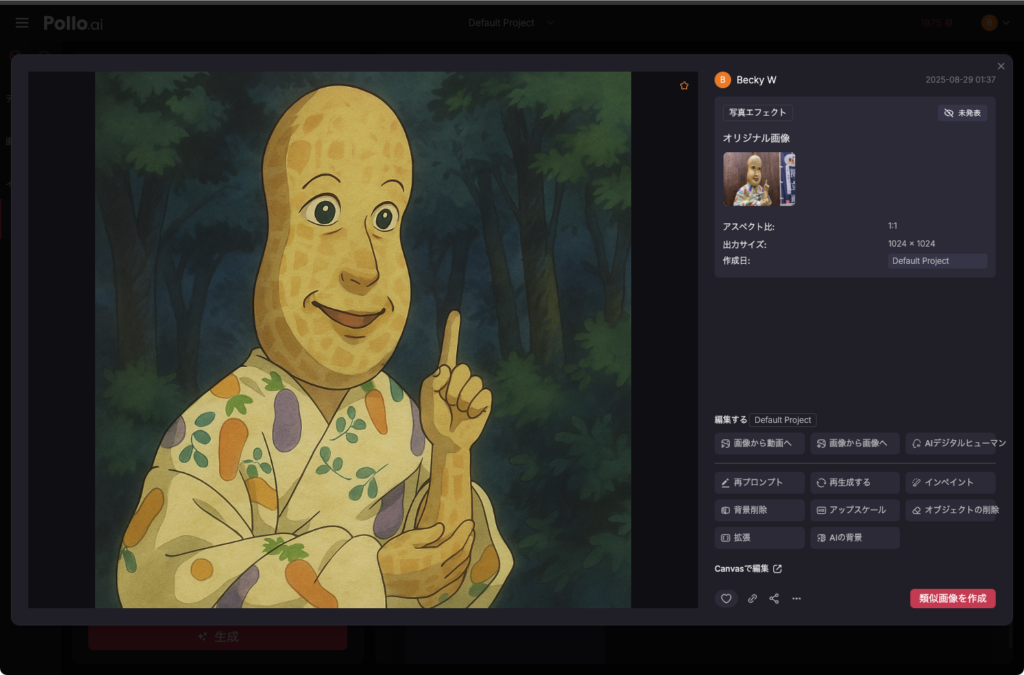1024x675 pixels.
Task: Like the image with heart icon
Action: coord(726,599)
